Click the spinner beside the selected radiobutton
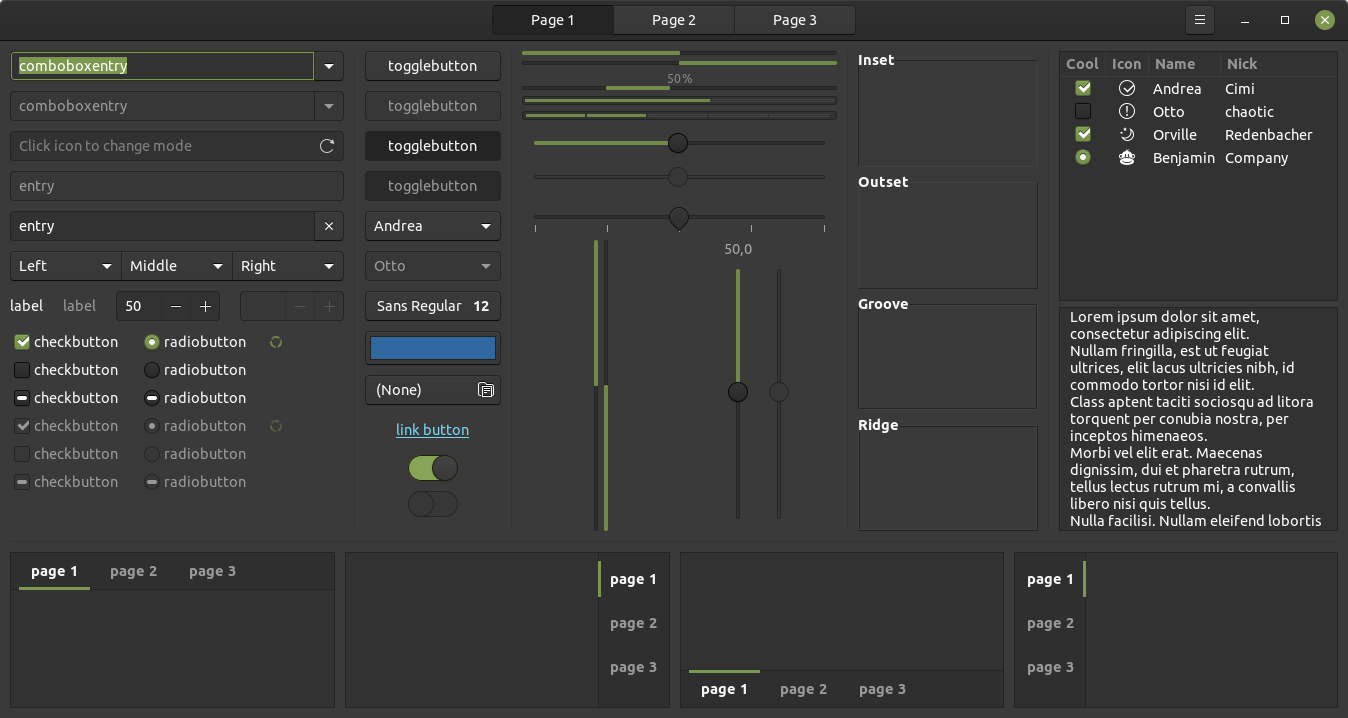This screenshot has height=718, width=1348. 276,342
